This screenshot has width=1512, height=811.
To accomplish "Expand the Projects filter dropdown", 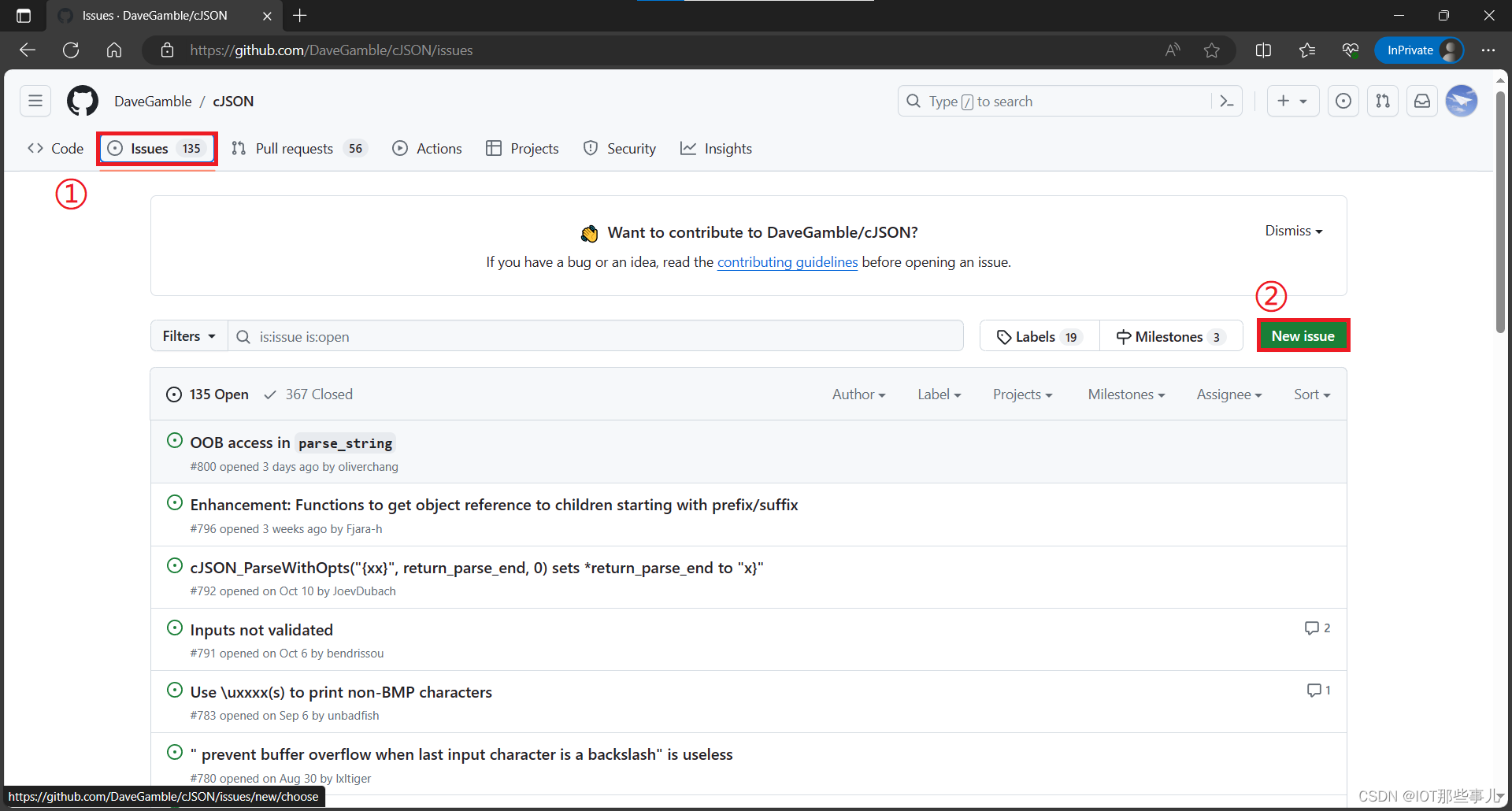I will pyautogui.click(x=1022, y=394).
